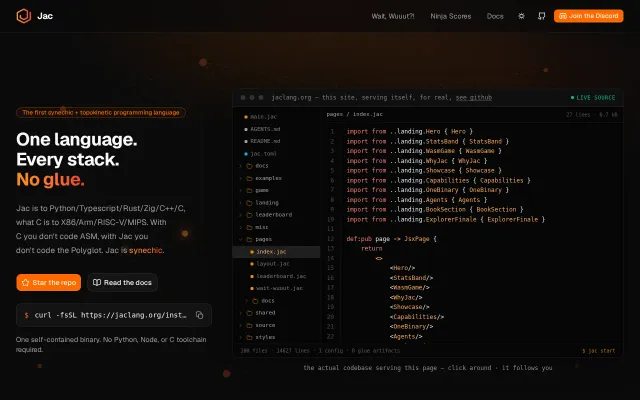Click the Star the repo button
640x400 pixels.
49,282
